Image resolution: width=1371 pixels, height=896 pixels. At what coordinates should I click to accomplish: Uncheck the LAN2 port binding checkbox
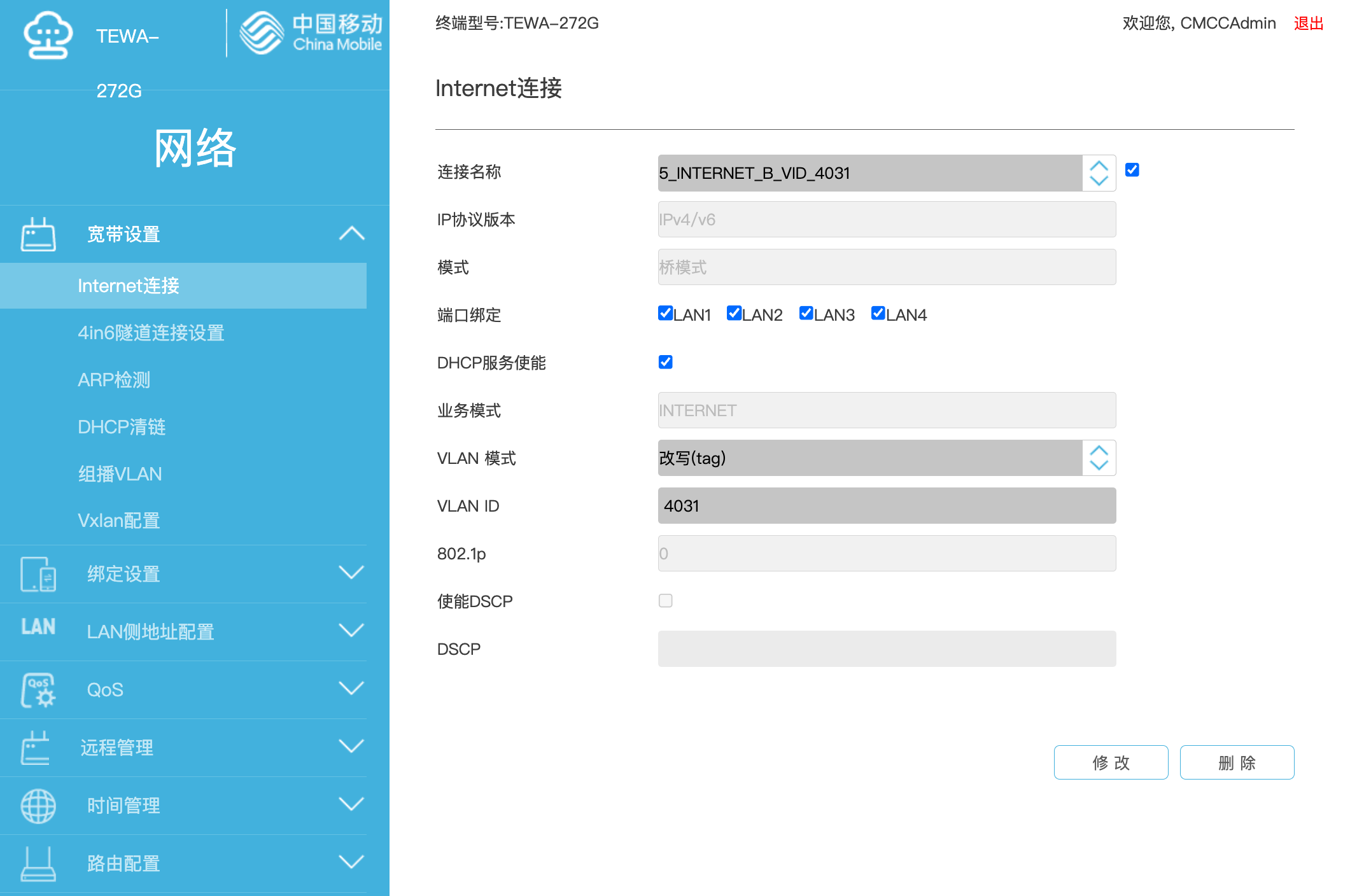pyautogui.click(x=734, y=313)
